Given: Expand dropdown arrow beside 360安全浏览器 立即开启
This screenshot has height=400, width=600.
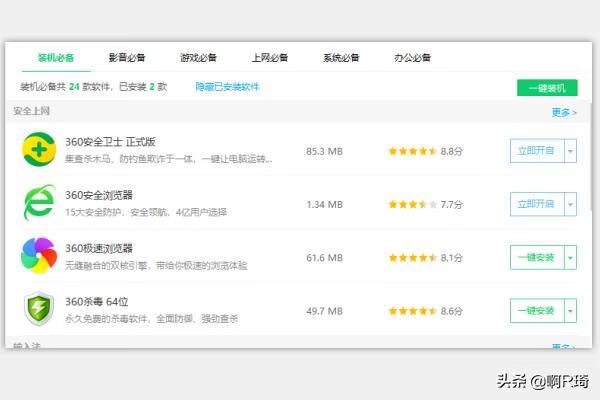Looking at the screenshot, I should [571, 204].
